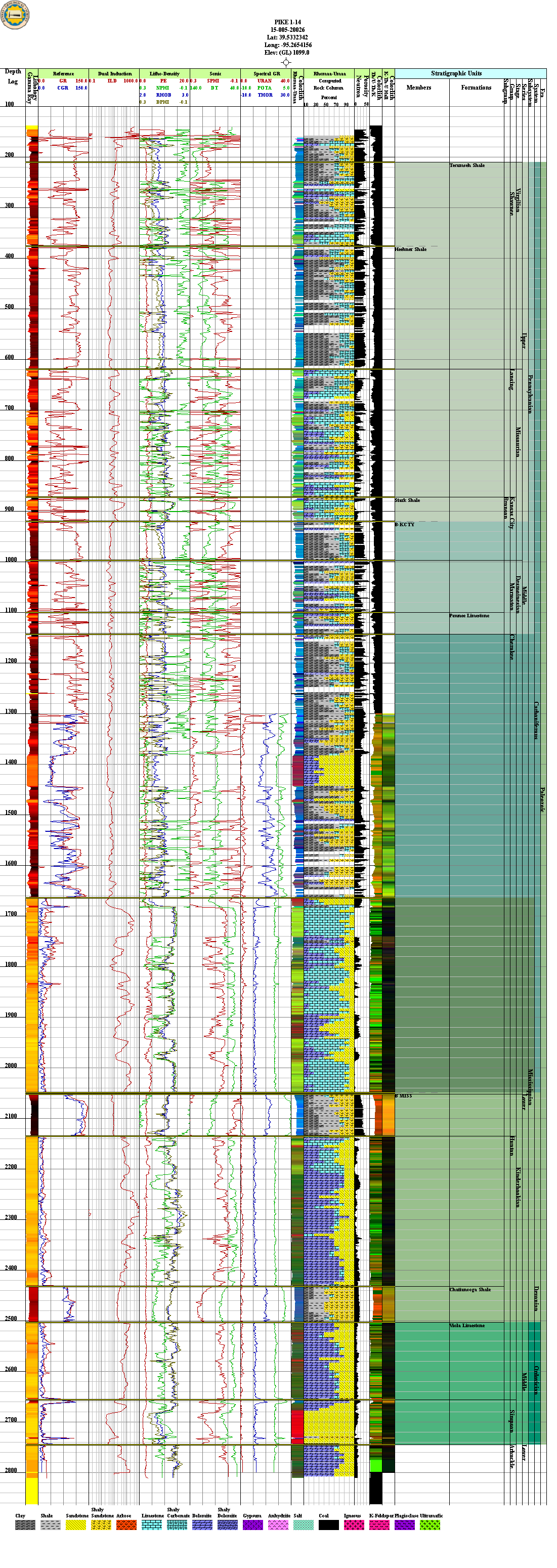Select the K-Feldspar legend swatch
This screenshot has width=557, height=1568.
[379, 1525]
